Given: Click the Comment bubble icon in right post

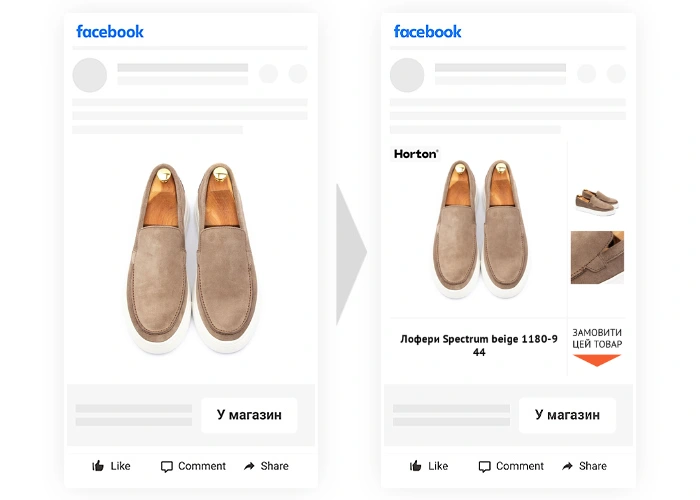Looking at the screenshot, I should click(x=485, y=466).
